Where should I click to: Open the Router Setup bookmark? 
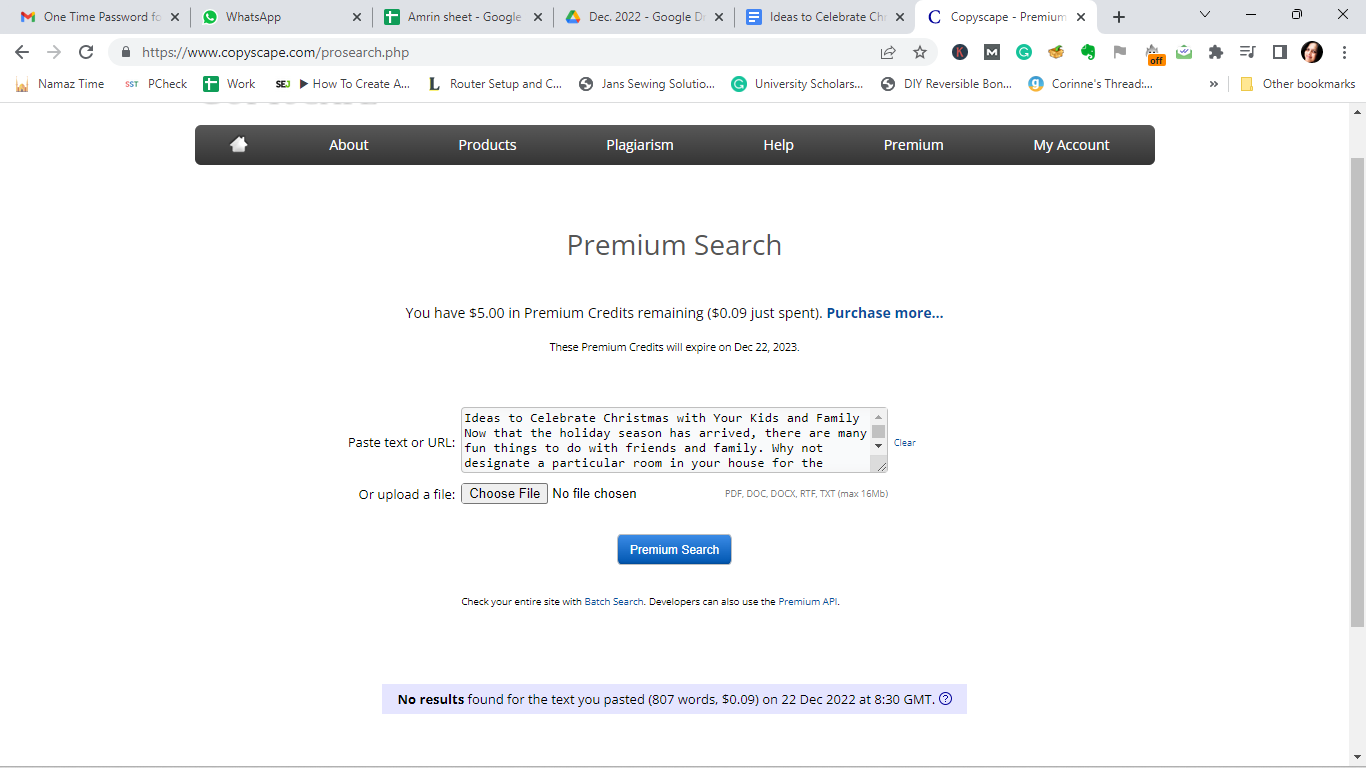click(495, 84)
